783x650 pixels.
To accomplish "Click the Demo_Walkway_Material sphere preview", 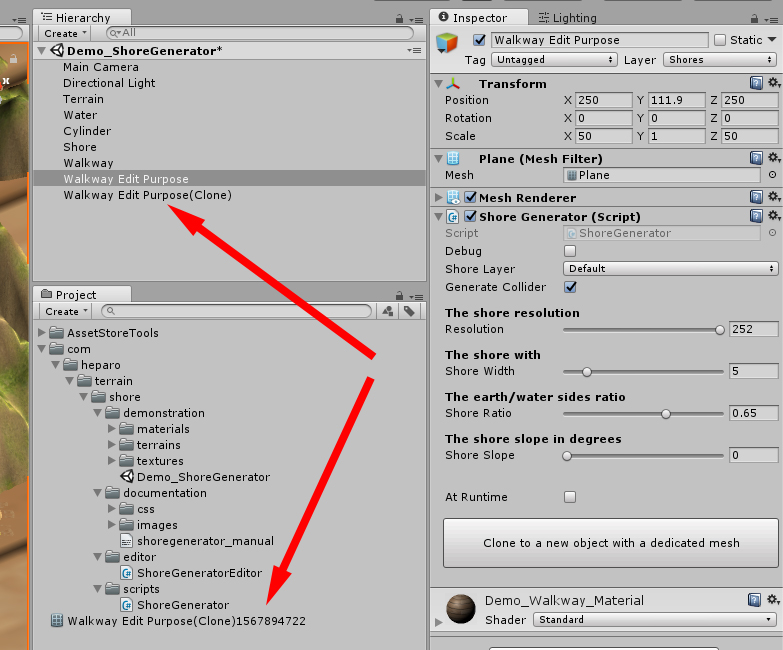I will point(460,609).
